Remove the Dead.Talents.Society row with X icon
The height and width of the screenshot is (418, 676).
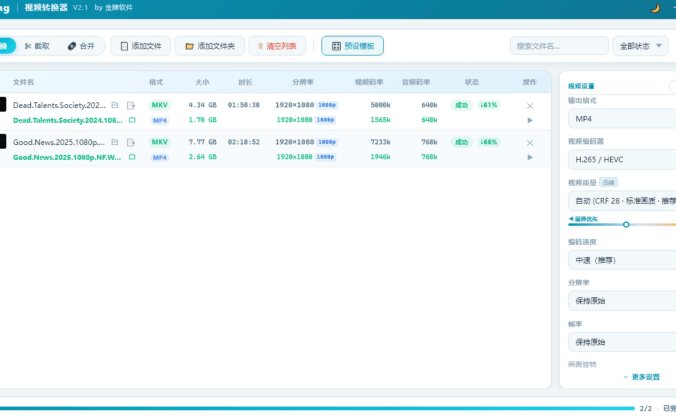click(530, 106)
